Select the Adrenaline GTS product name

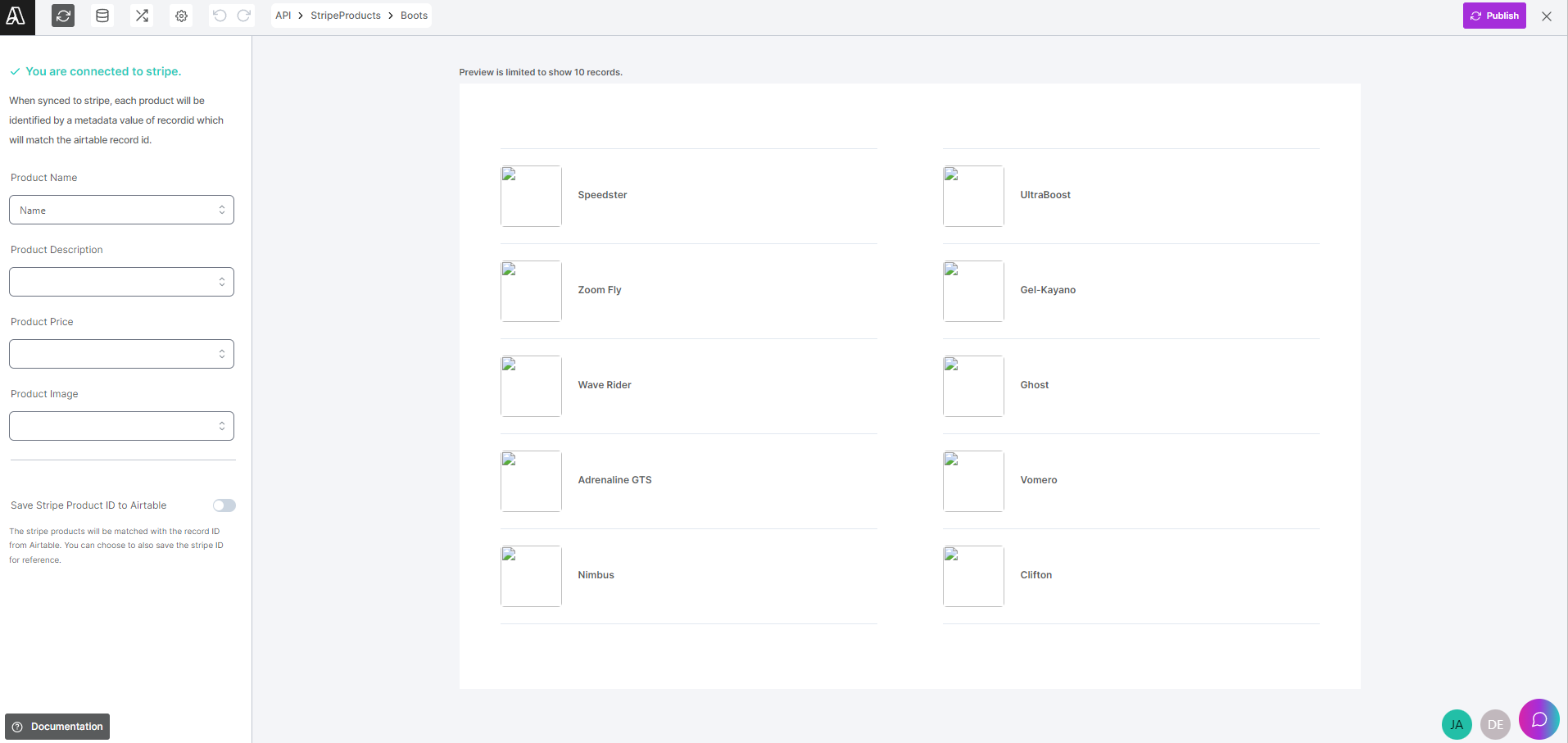tap(614, 480)
